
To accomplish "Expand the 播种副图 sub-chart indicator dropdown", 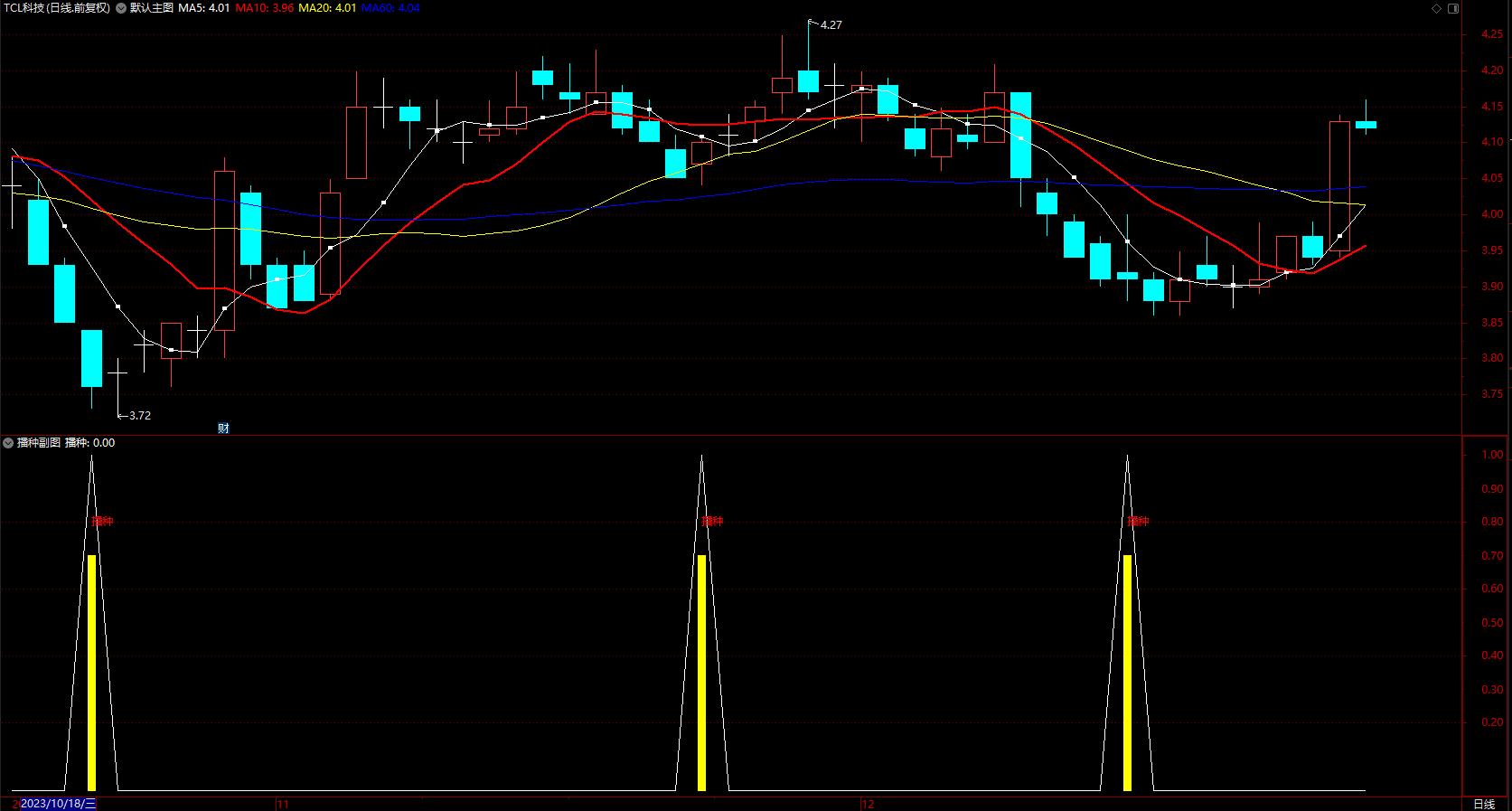I will (8, 443).
